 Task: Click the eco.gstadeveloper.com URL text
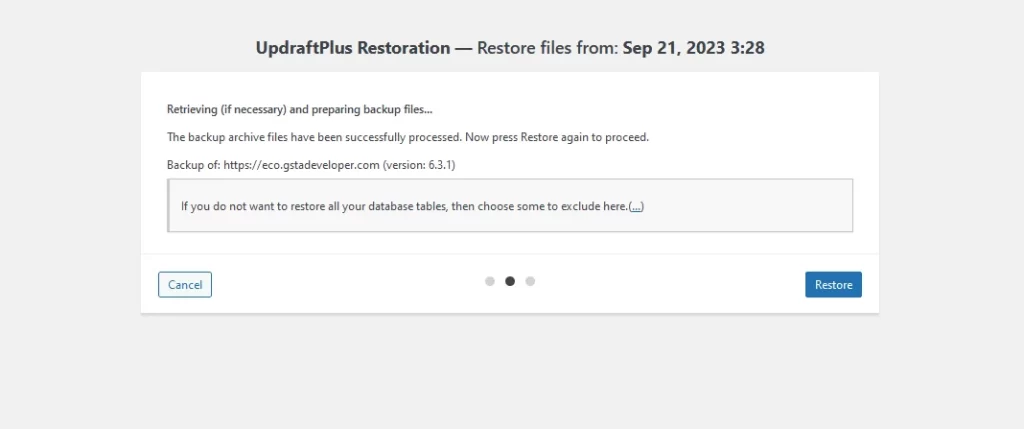pyautogui.click(x=301, y=165)
